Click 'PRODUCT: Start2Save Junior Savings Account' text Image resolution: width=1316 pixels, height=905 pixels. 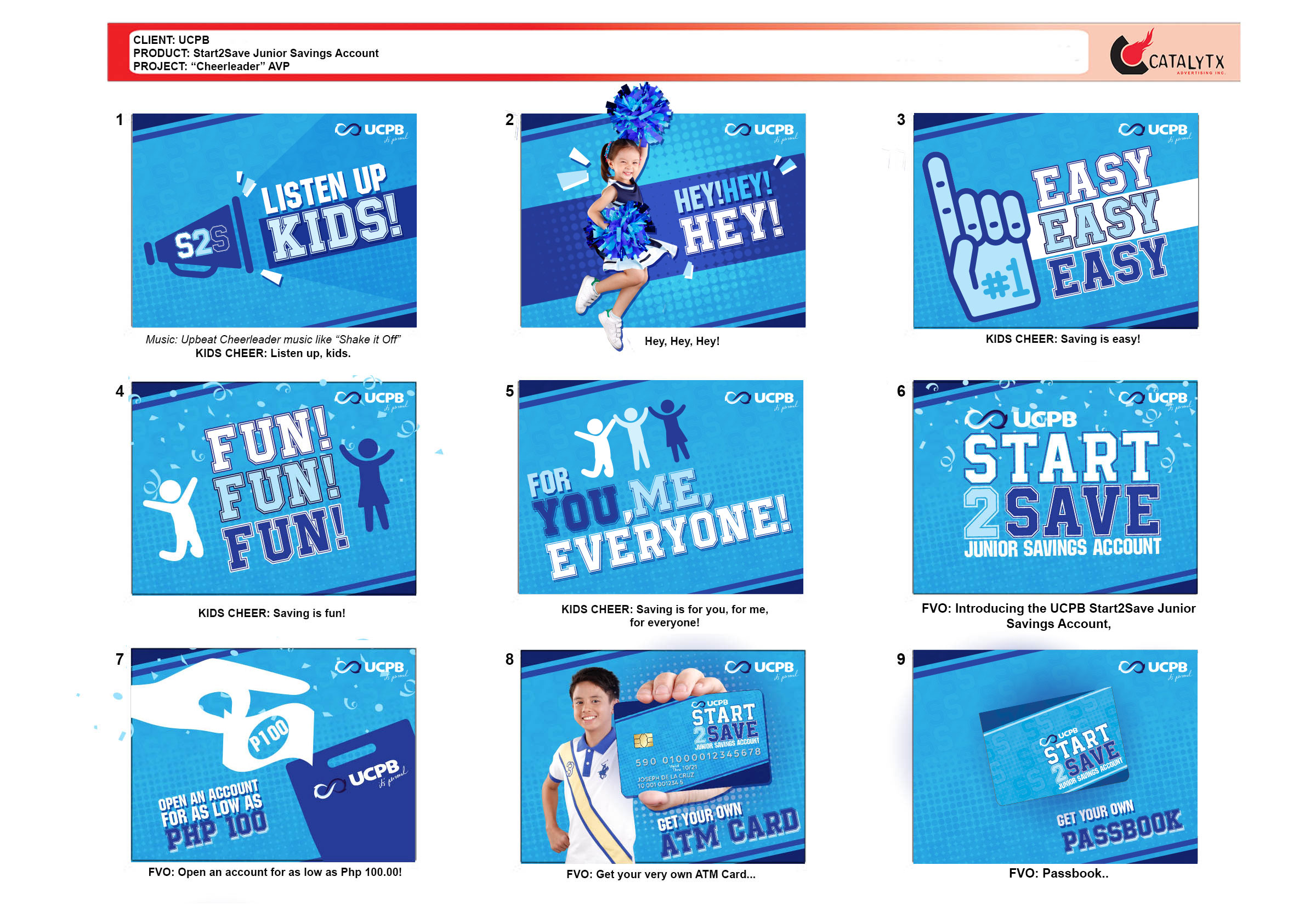(x=256, y=53)
